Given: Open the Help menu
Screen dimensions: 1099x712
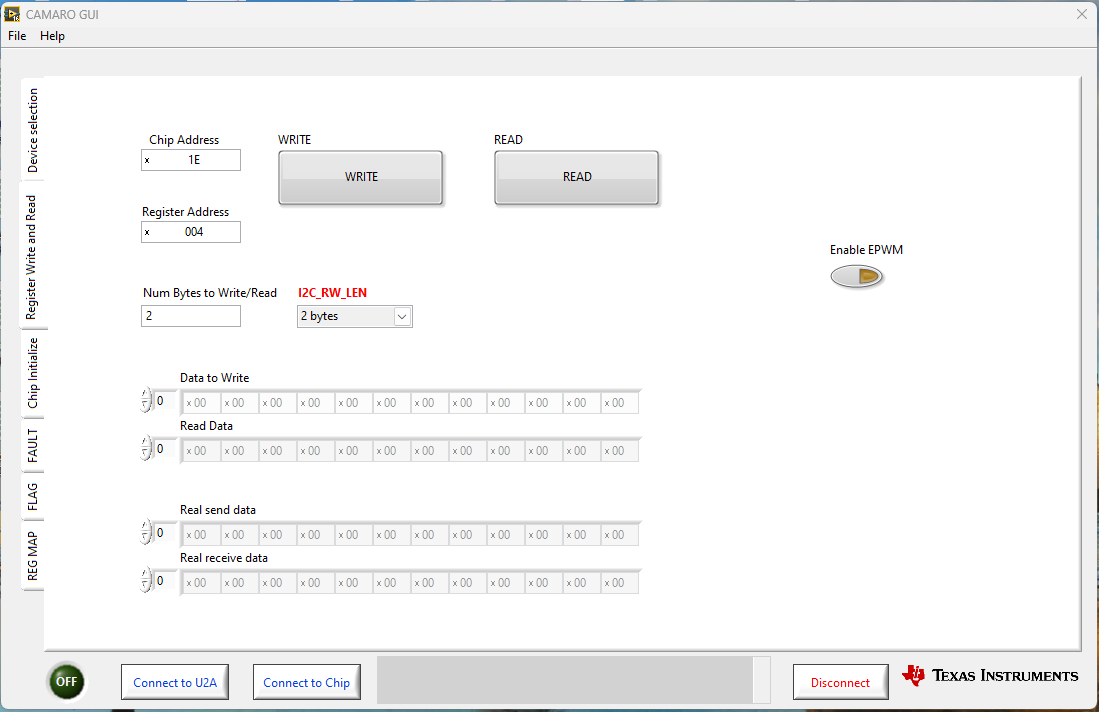Looking at the screenshot, I should click(x=52, y=36).
